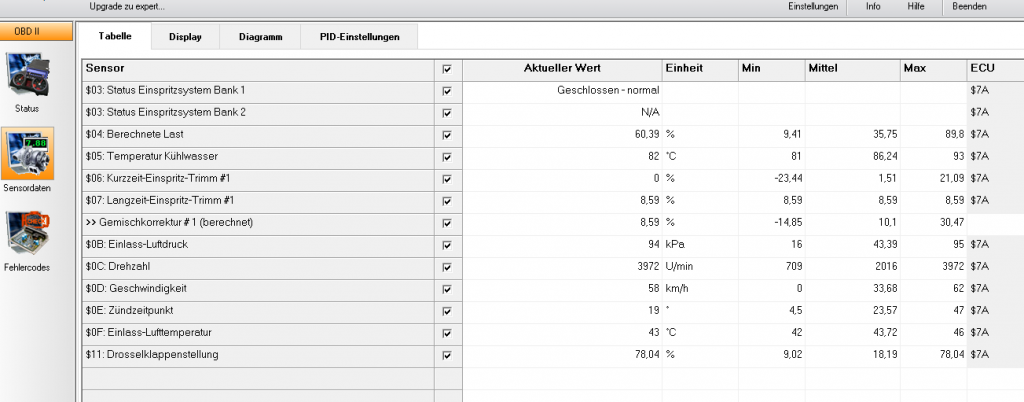This screenshot has width=1024, height=402.
Task: Uncheck the Drehzahl sensor checkbox
Action: (447, 267)
